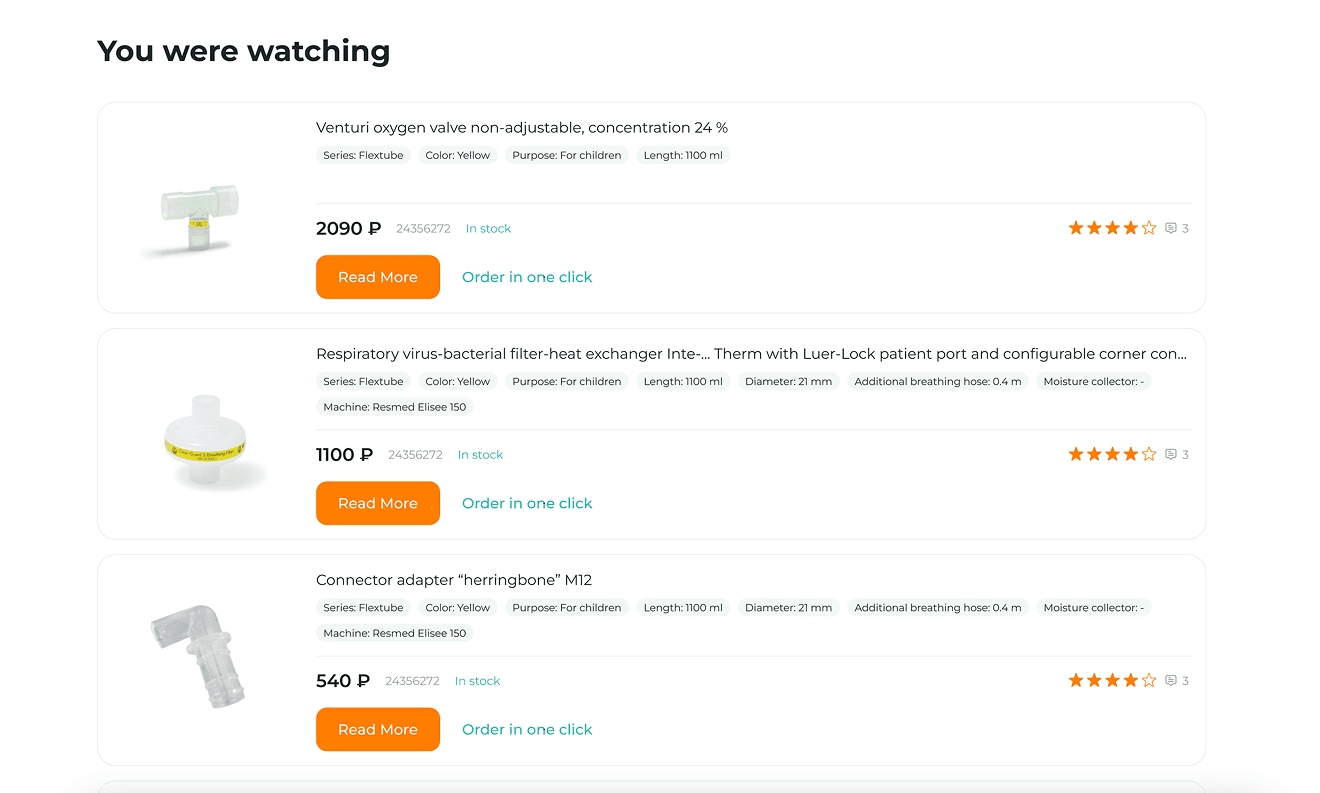Open Respiratory filter product image
1320x793 pixels.
(x=205, y=441)
